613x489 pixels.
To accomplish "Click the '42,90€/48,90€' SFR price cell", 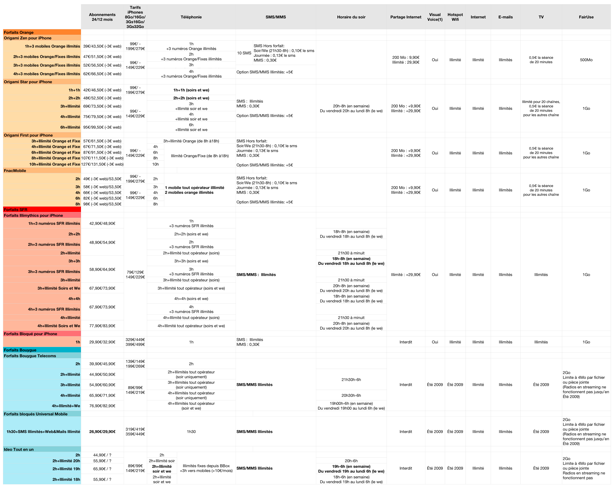I will coord(102,224).
